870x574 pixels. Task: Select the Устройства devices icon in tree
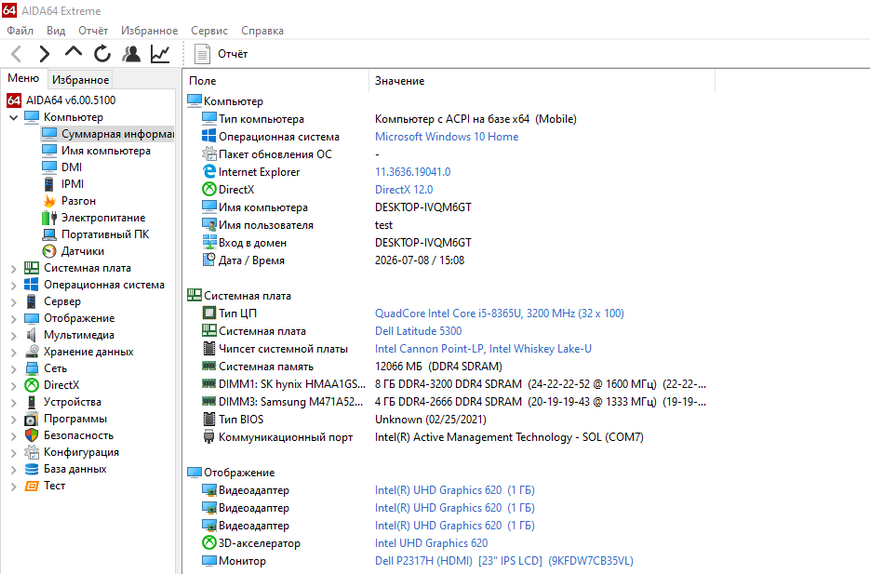point(32,402)
